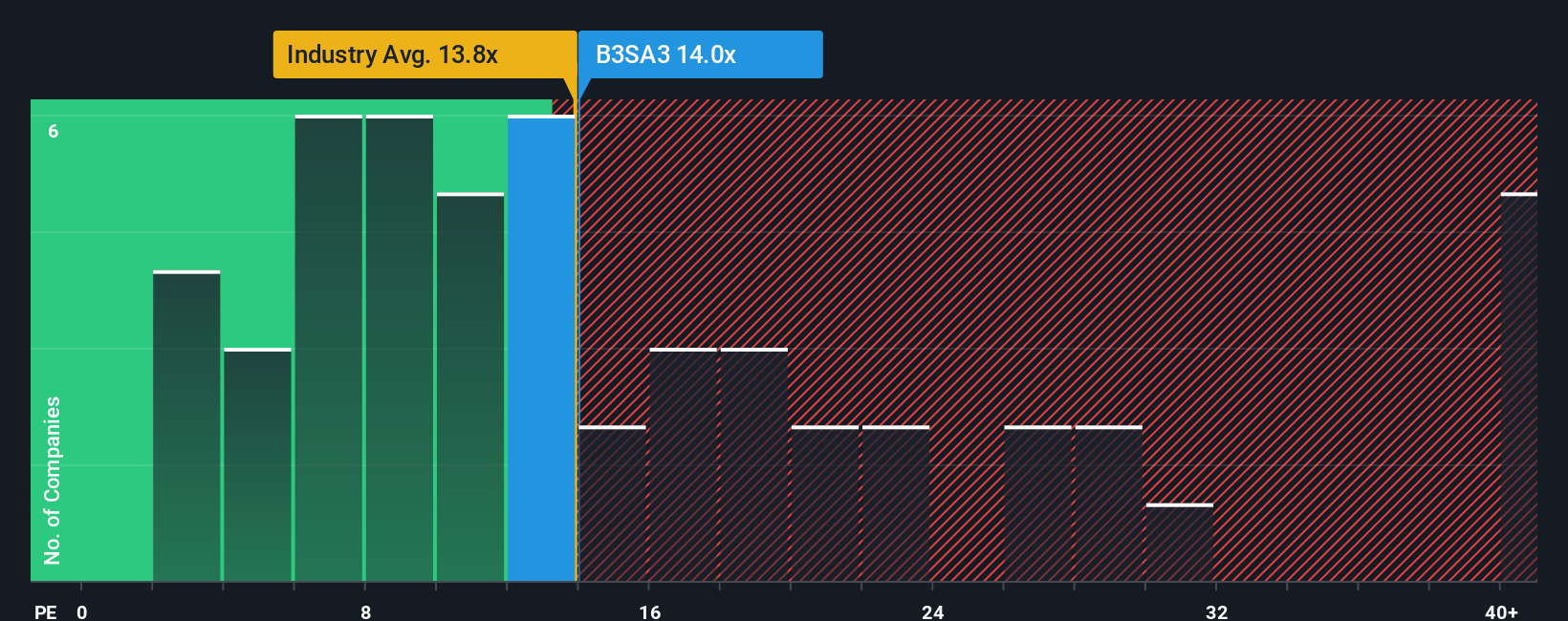Click the x-axis label 16
Screen dimensions: 1568x621
click(650, 611)
